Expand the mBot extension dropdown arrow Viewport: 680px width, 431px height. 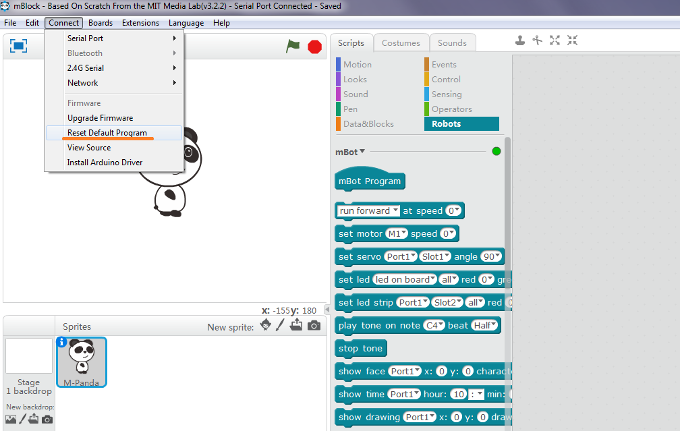tap(362, 151)
